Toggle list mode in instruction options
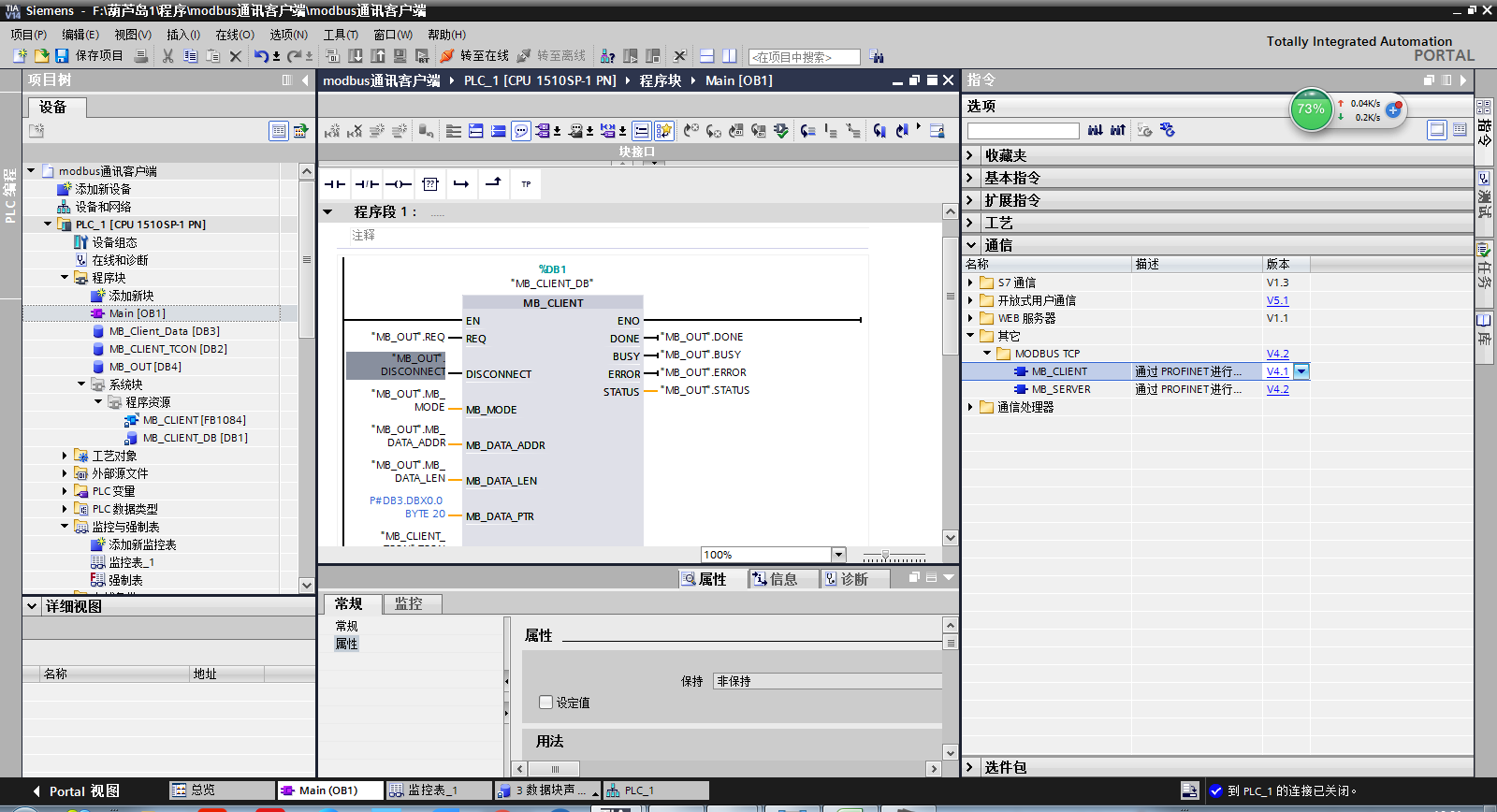The height and width of the screenshot is (812, 1497). tap(1460, 130)
